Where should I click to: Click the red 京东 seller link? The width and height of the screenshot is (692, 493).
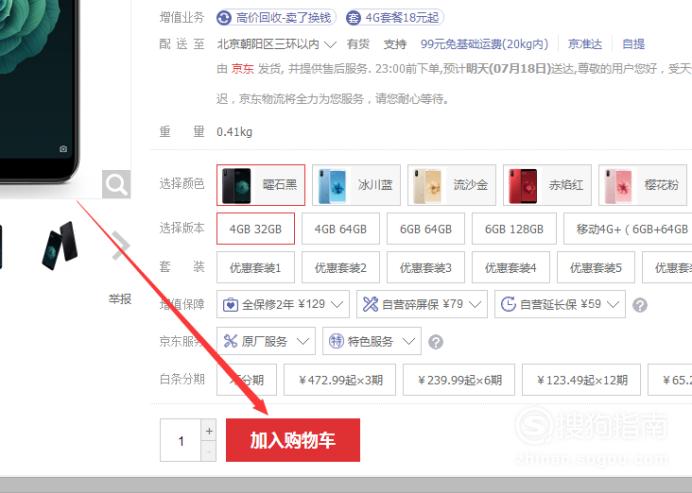242,69
